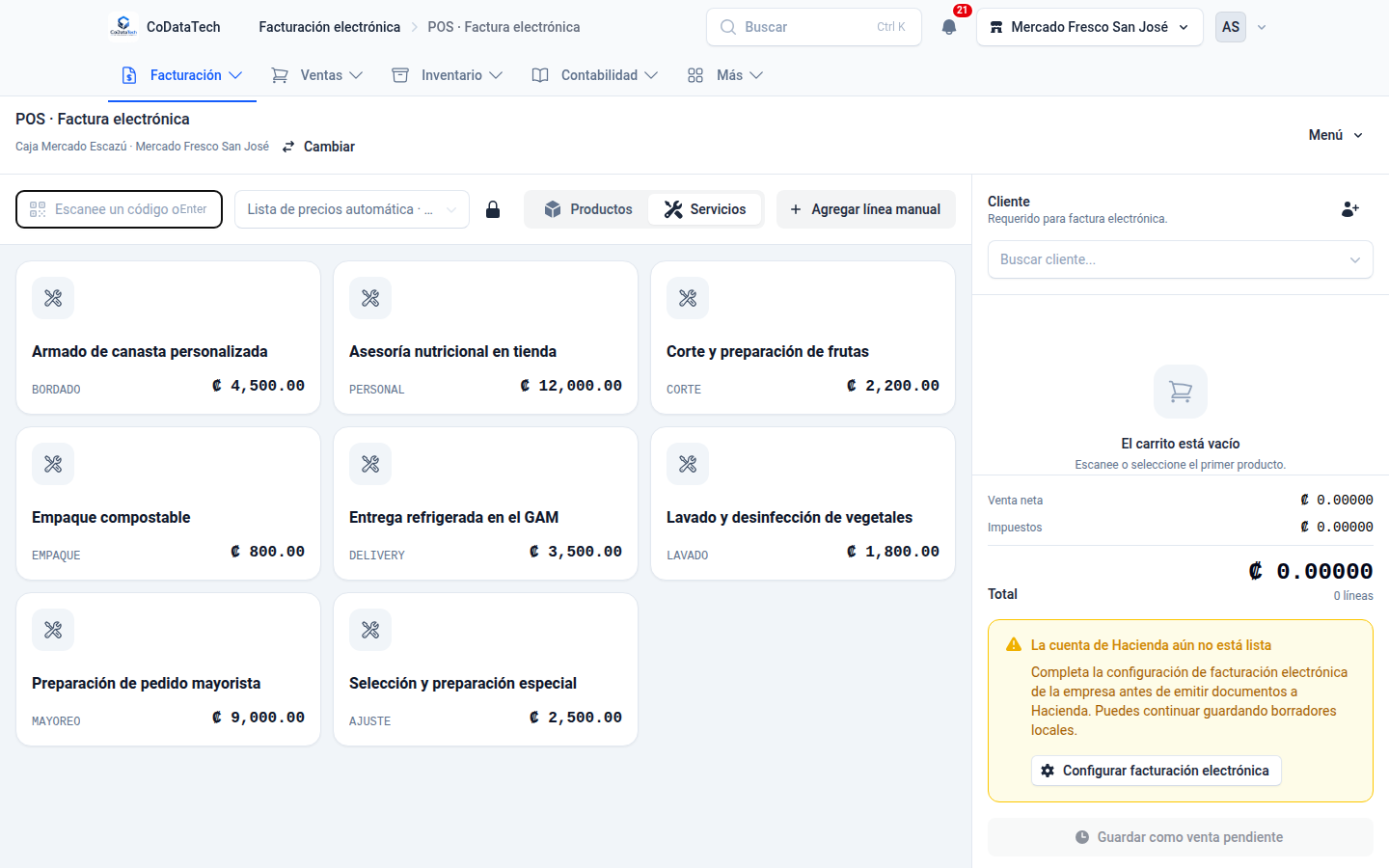Click the Empaque compostable service icon
The image size is (1389, 868).
[53, 464]
